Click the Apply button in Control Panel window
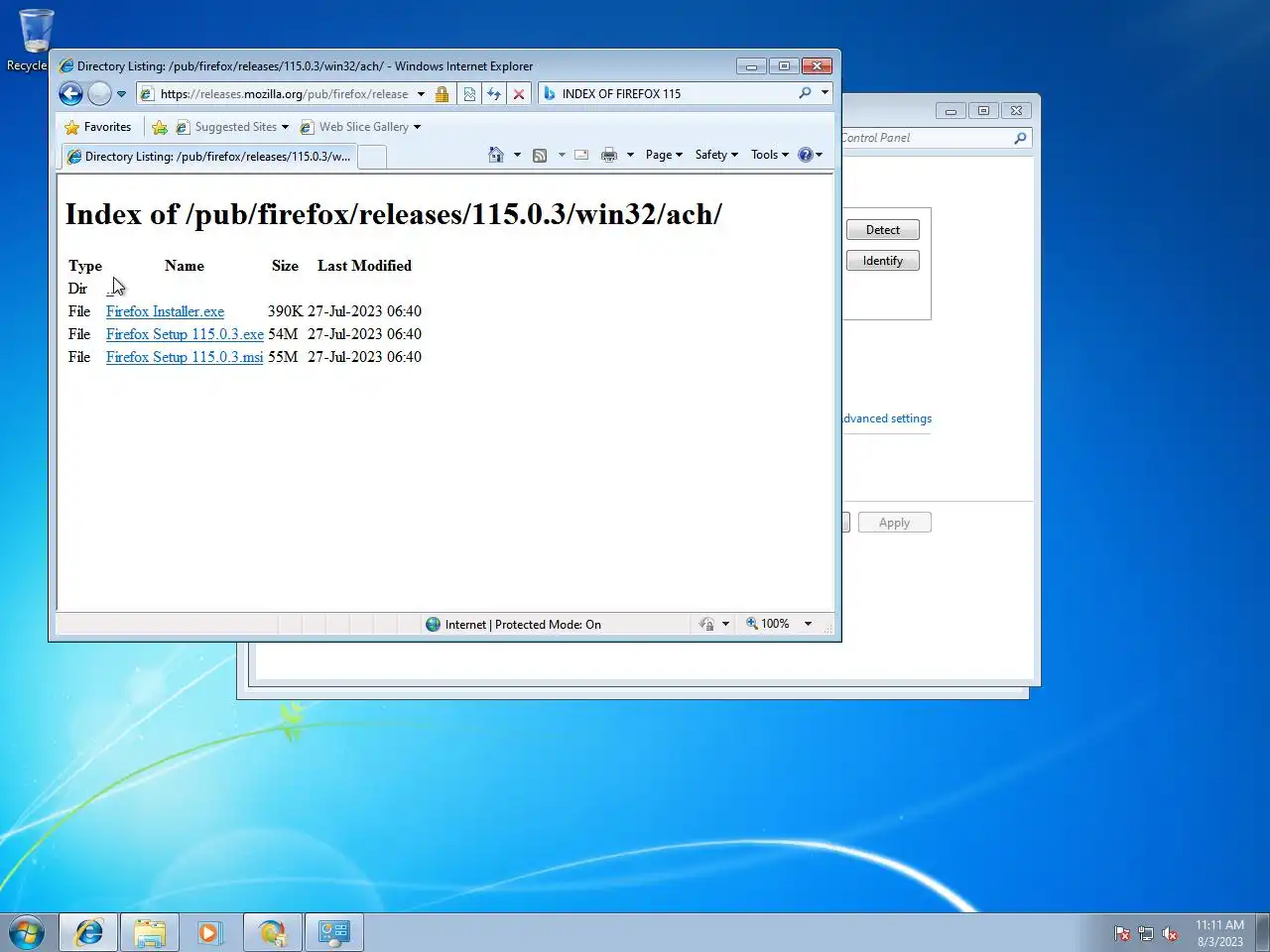The image size is (1270, 952). (894, 523)
